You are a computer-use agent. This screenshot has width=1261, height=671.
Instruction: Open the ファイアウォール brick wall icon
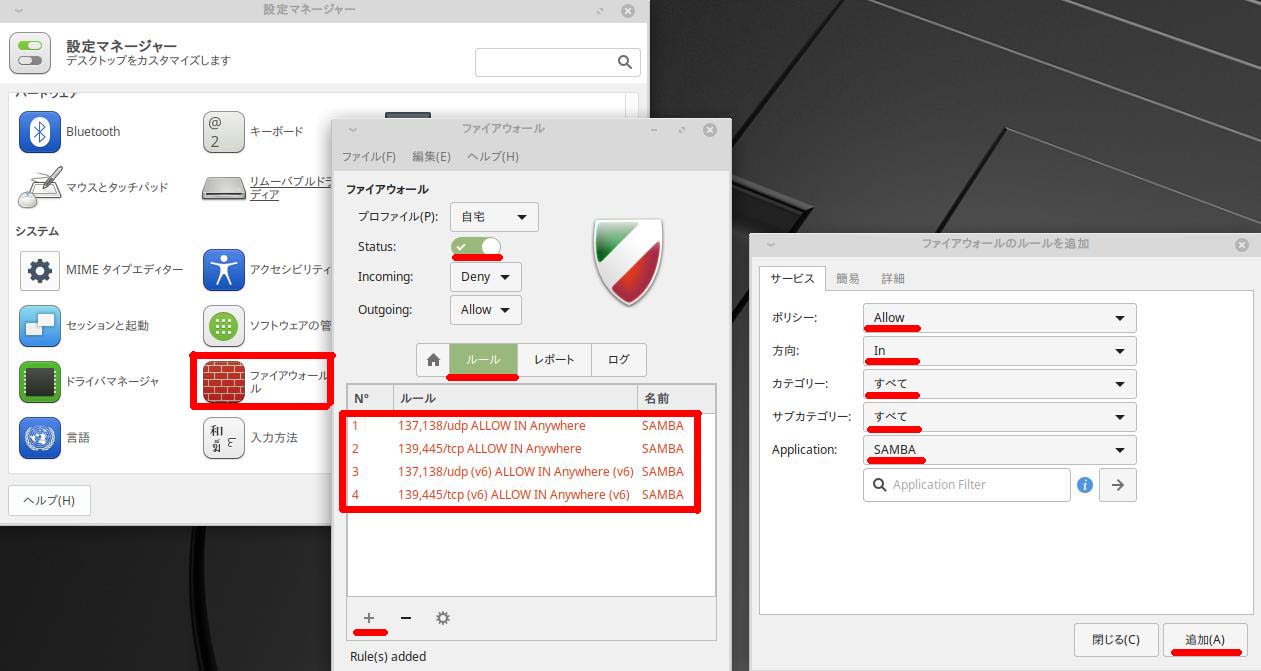(x=224, y=382)
